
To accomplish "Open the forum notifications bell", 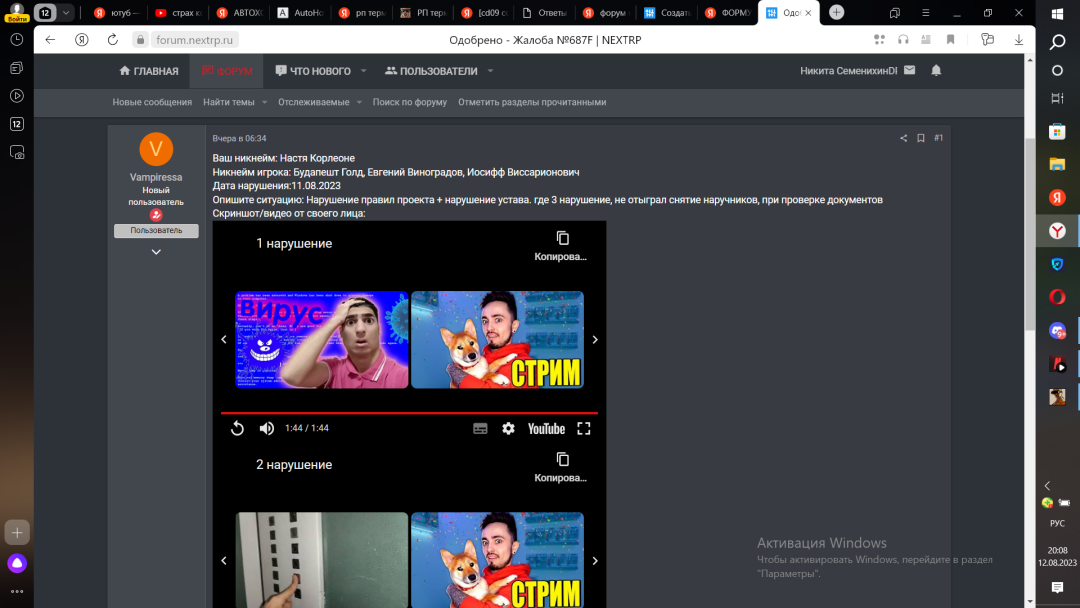I will tap(936, 71).
